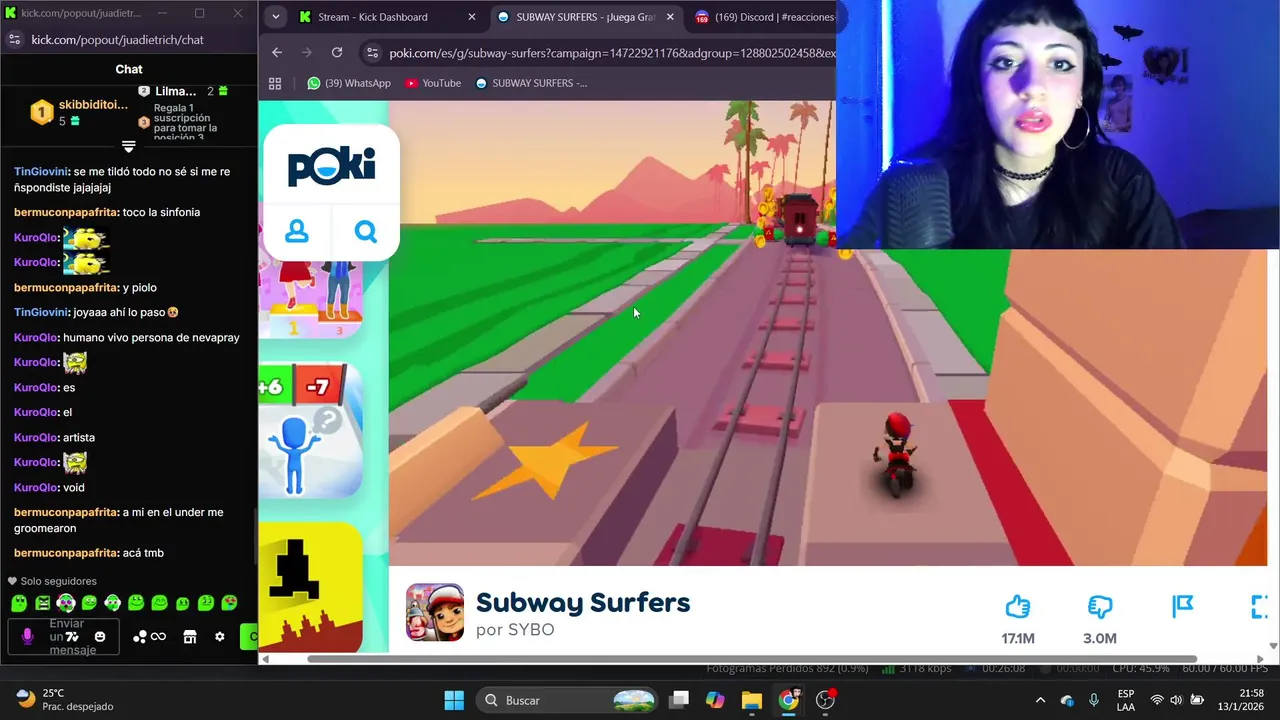Click the chat message input field
Viewport: 1280px width, 720px height.
point(64,637)
